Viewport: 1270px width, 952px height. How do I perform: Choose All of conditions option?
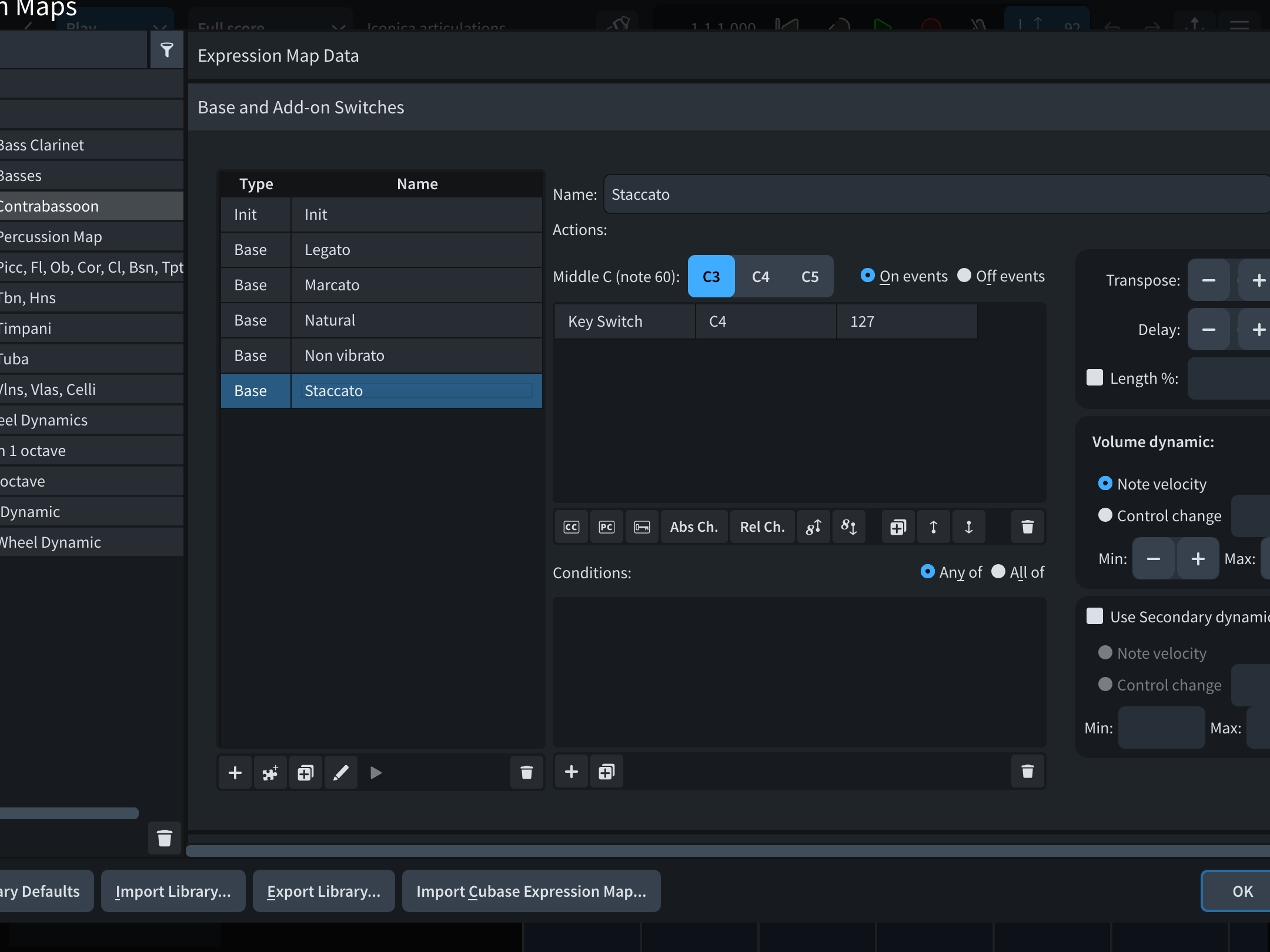998,572
